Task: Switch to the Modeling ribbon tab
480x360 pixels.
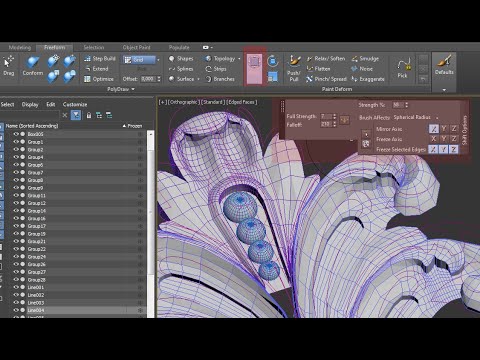Action: 20,47
